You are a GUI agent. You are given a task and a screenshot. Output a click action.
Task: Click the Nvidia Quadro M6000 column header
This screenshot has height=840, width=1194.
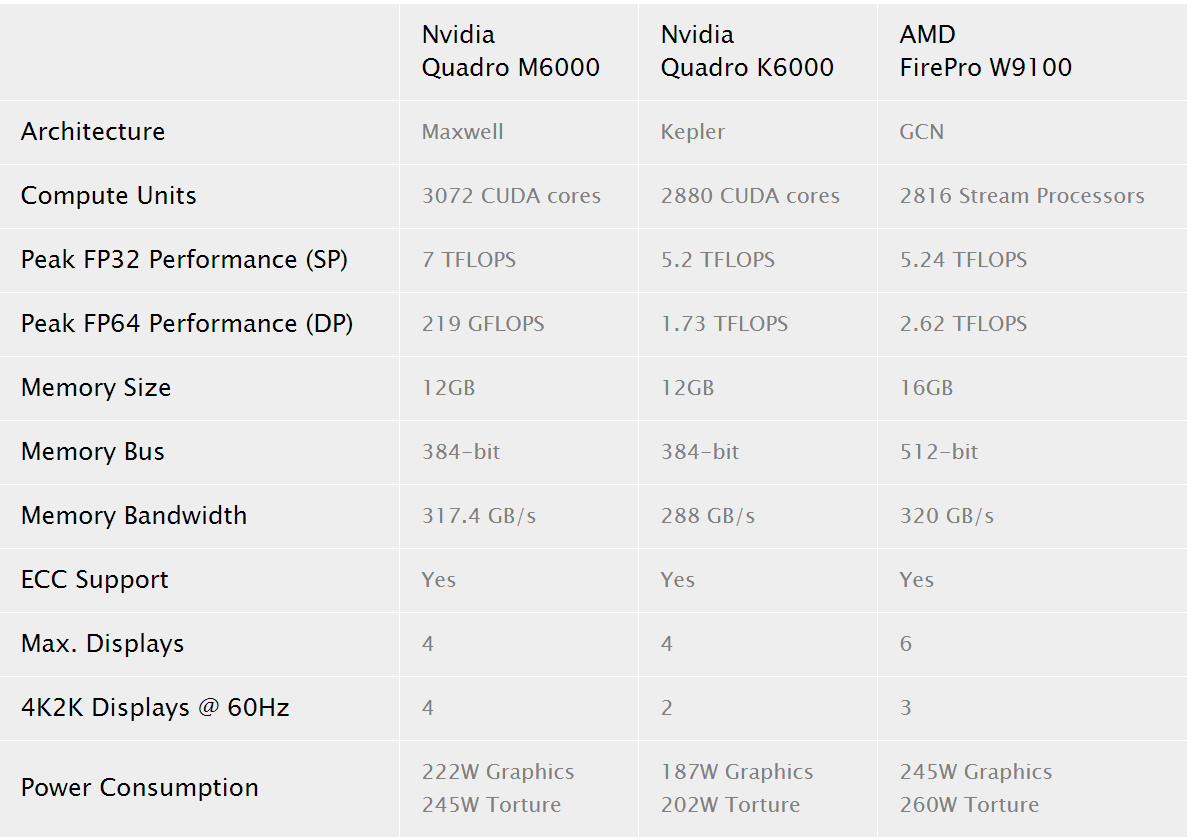pyautogui.click(x=510, y=51)
